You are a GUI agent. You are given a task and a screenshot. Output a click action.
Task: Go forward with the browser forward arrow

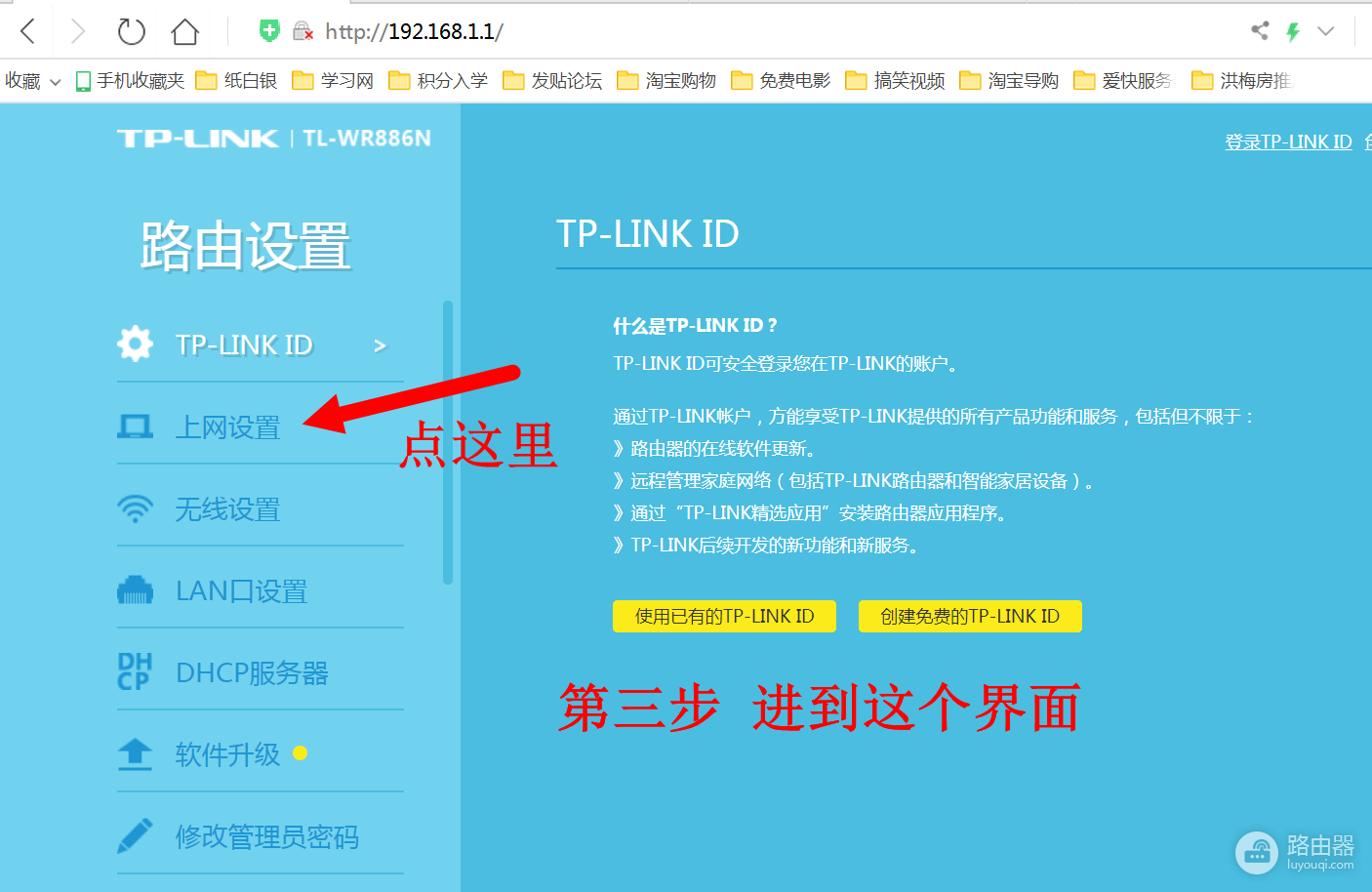click(x=78, y=31)
